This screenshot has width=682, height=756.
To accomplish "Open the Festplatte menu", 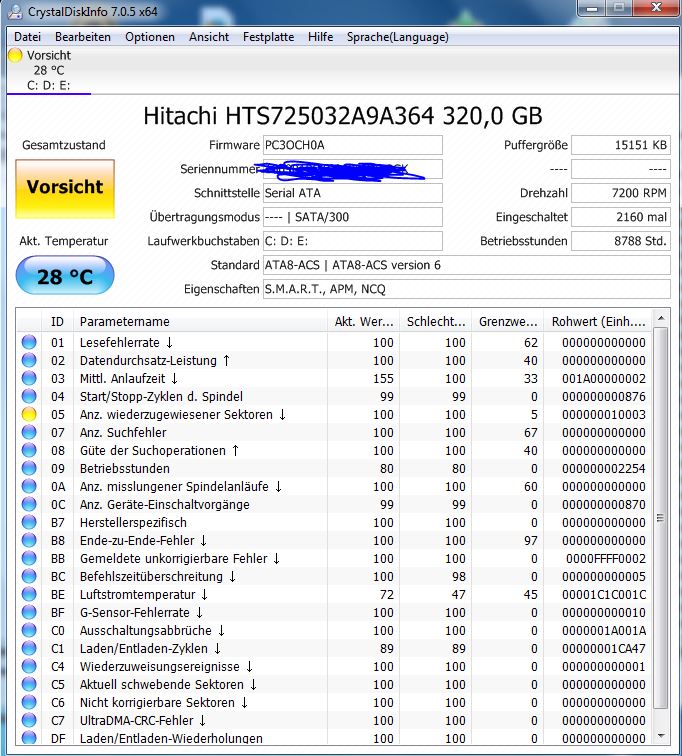I will pyautogui.click(x=268, y=37).
